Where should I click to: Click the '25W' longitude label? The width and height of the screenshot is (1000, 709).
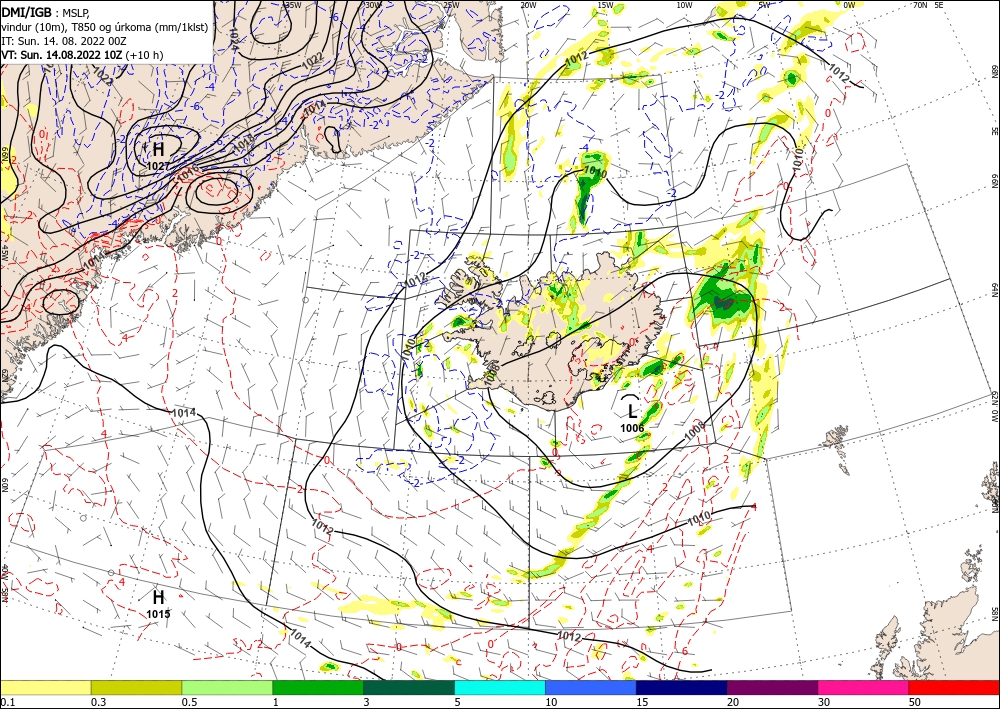(x=451, y=4)
